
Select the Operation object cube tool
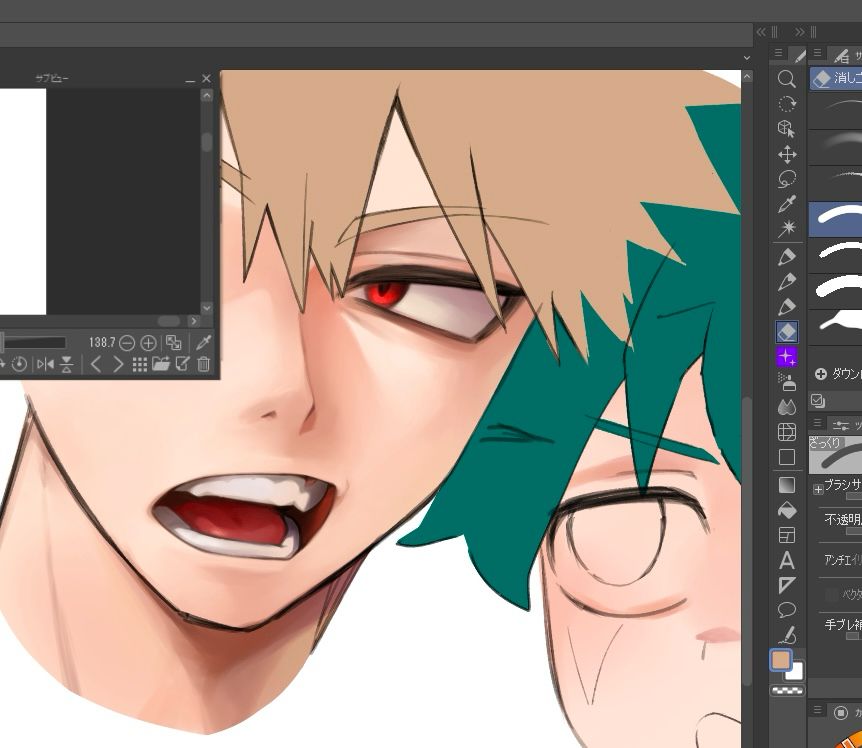click(787, 129)
